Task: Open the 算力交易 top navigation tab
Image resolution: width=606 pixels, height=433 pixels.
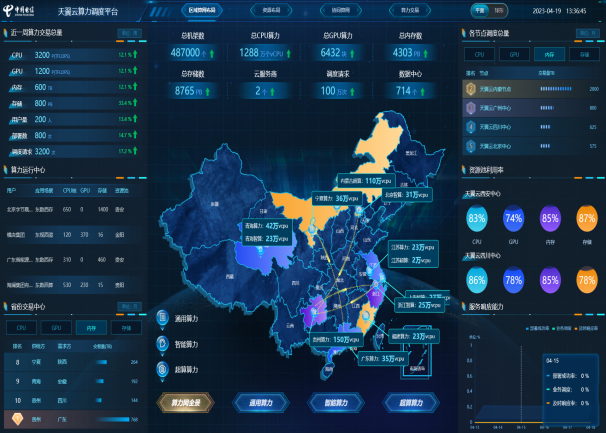Action: (410, 10)
